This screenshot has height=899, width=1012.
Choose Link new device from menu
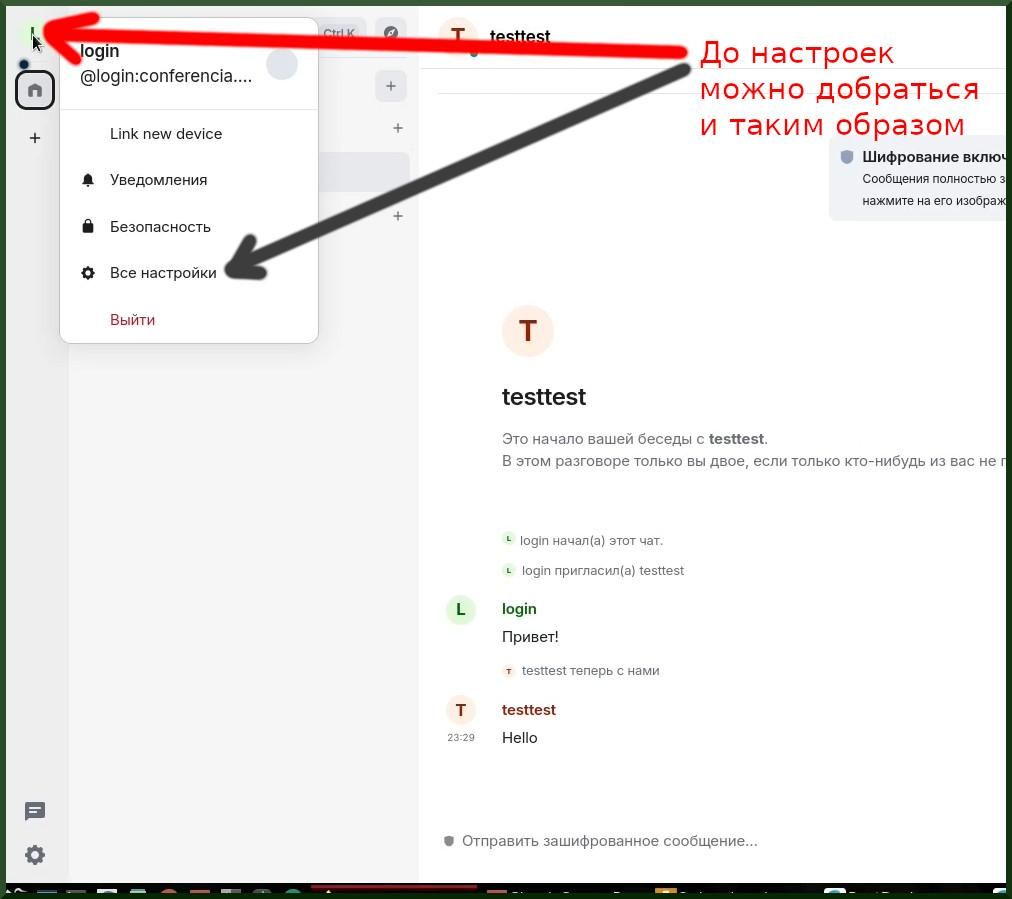pos(166,134)
